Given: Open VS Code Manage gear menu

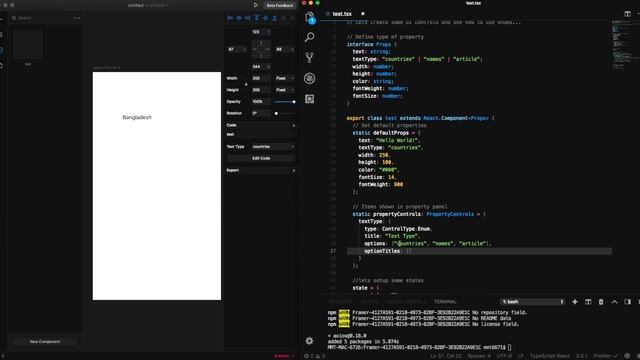Looking at the screenshot, I should click(x=309, y=340).
